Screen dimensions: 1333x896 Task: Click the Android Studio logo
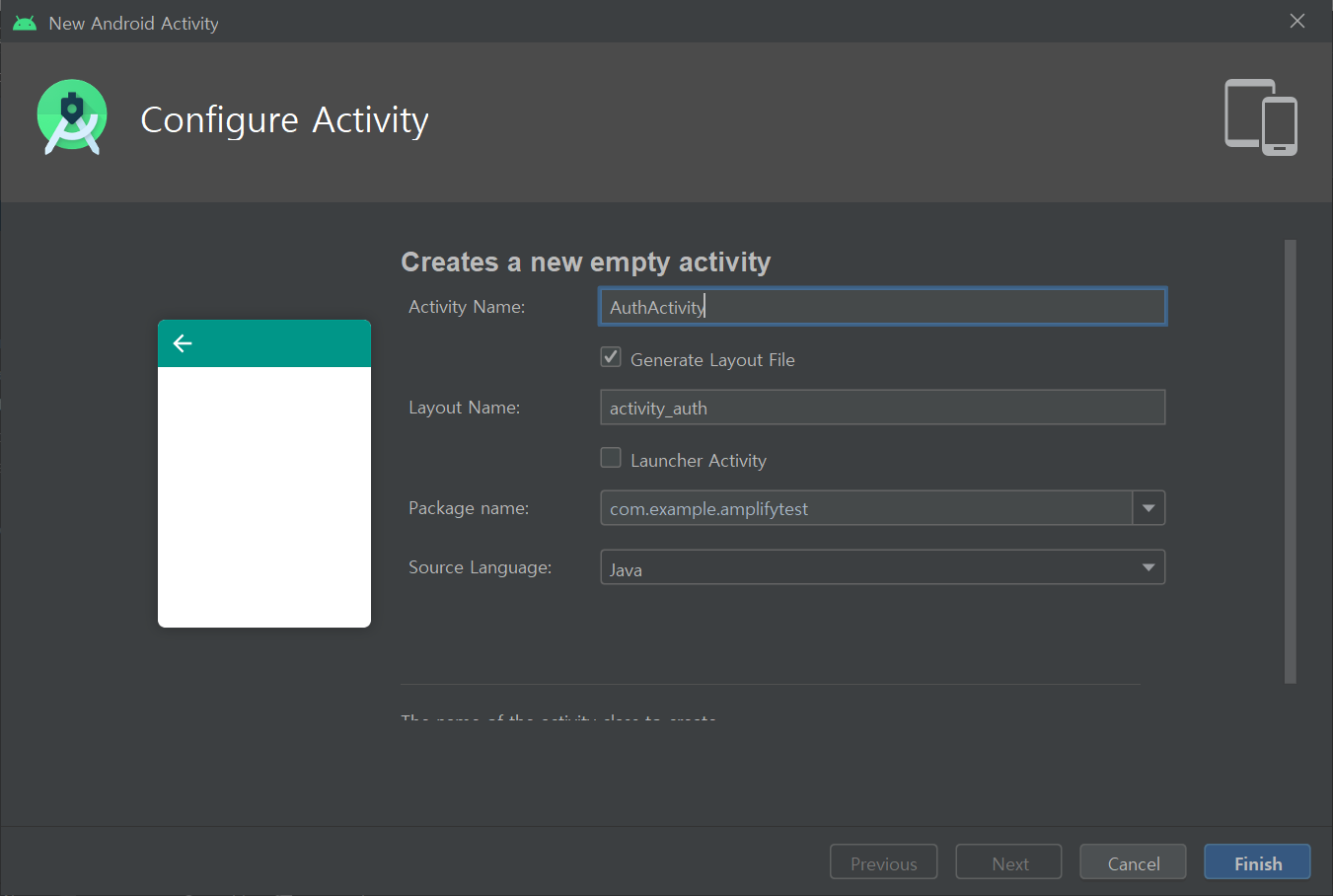[72, 118]
